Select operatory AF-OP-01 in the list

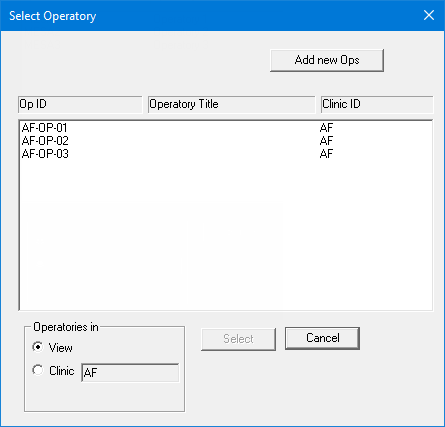pyautogui.click(x=226, y=128)
